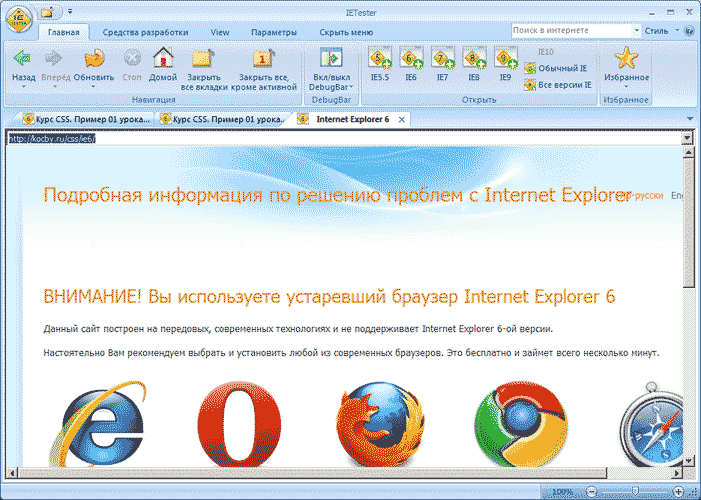Click the zoom slider handle
This screenshot has width=701, height=500.
[x=635, y=492]
